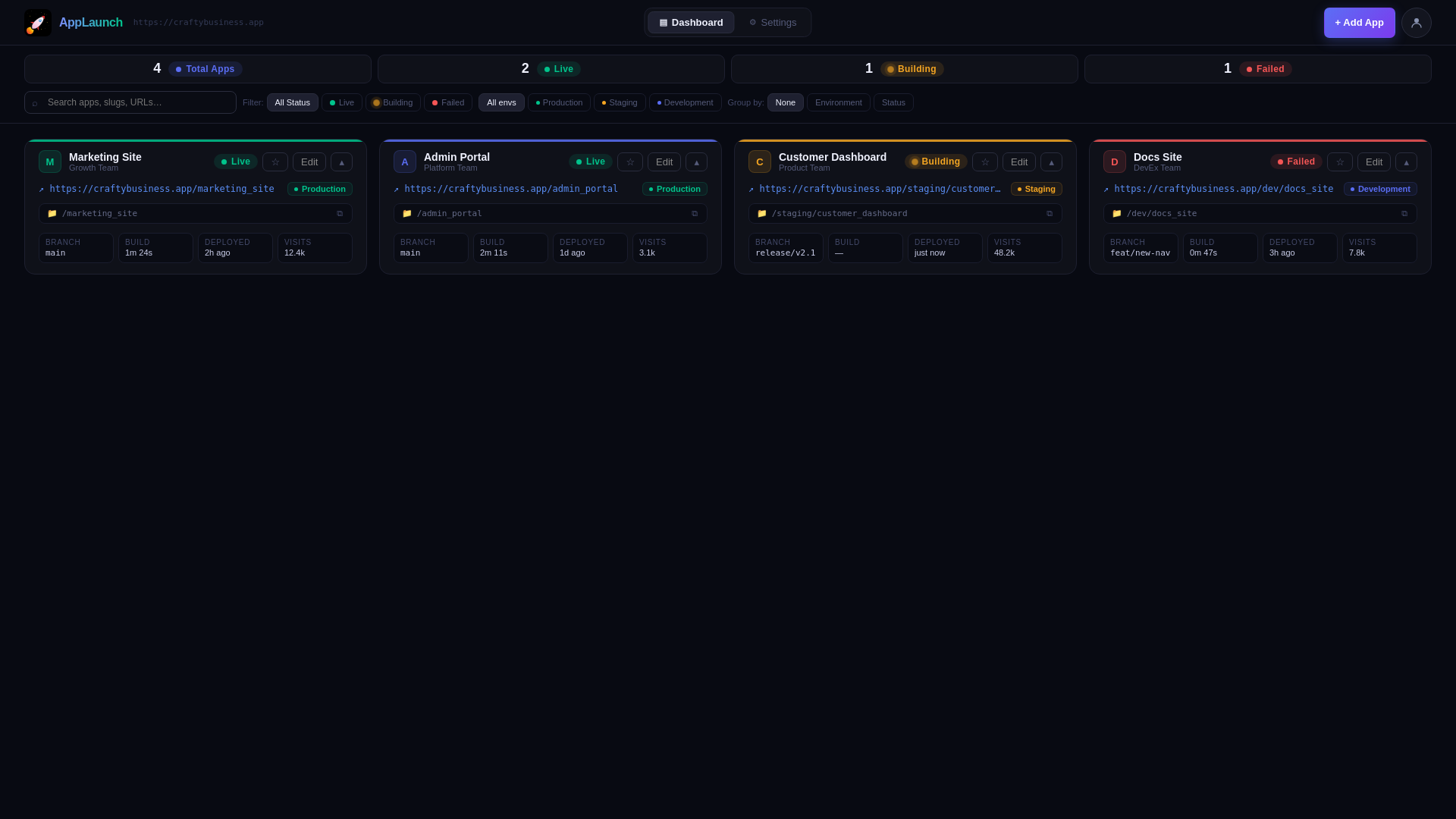
Task: Star the Admin Portal app
Action: click(x=630, y=162)
